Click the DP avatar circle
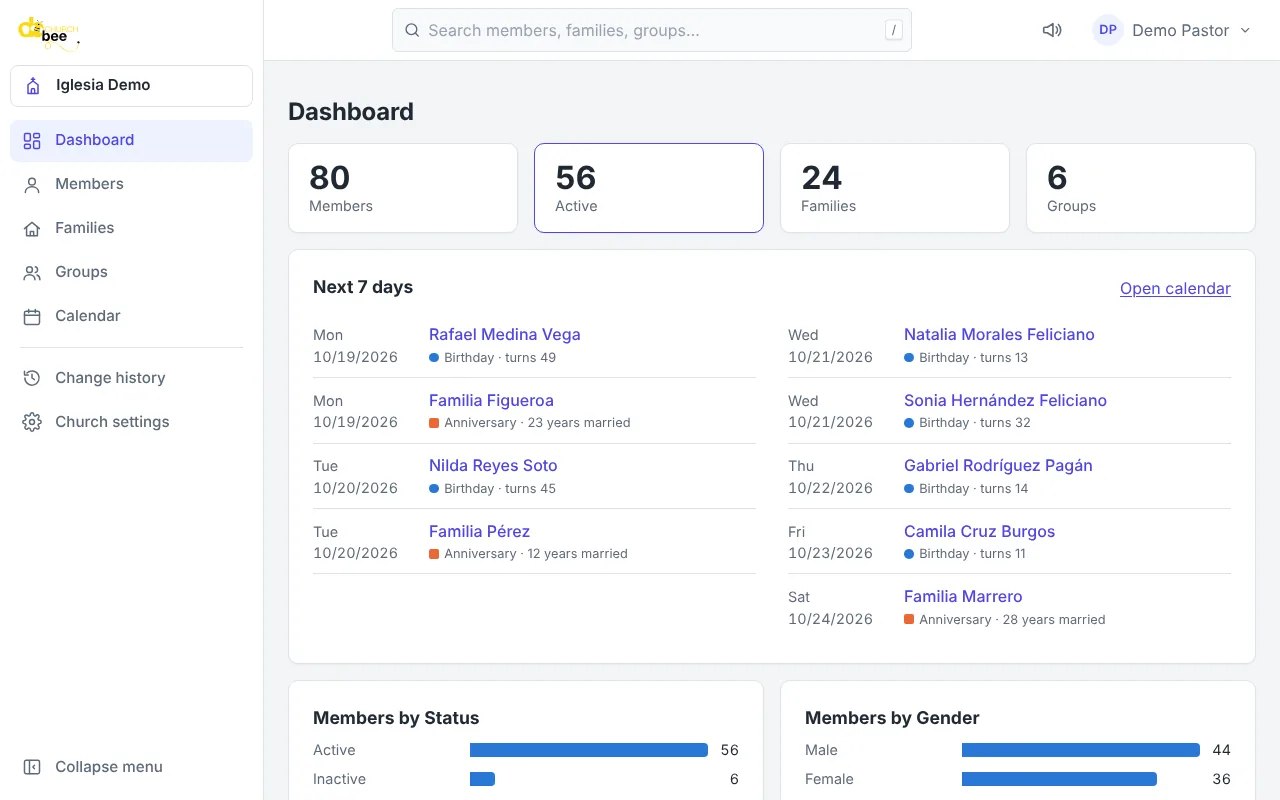 tap(1108, 30)
